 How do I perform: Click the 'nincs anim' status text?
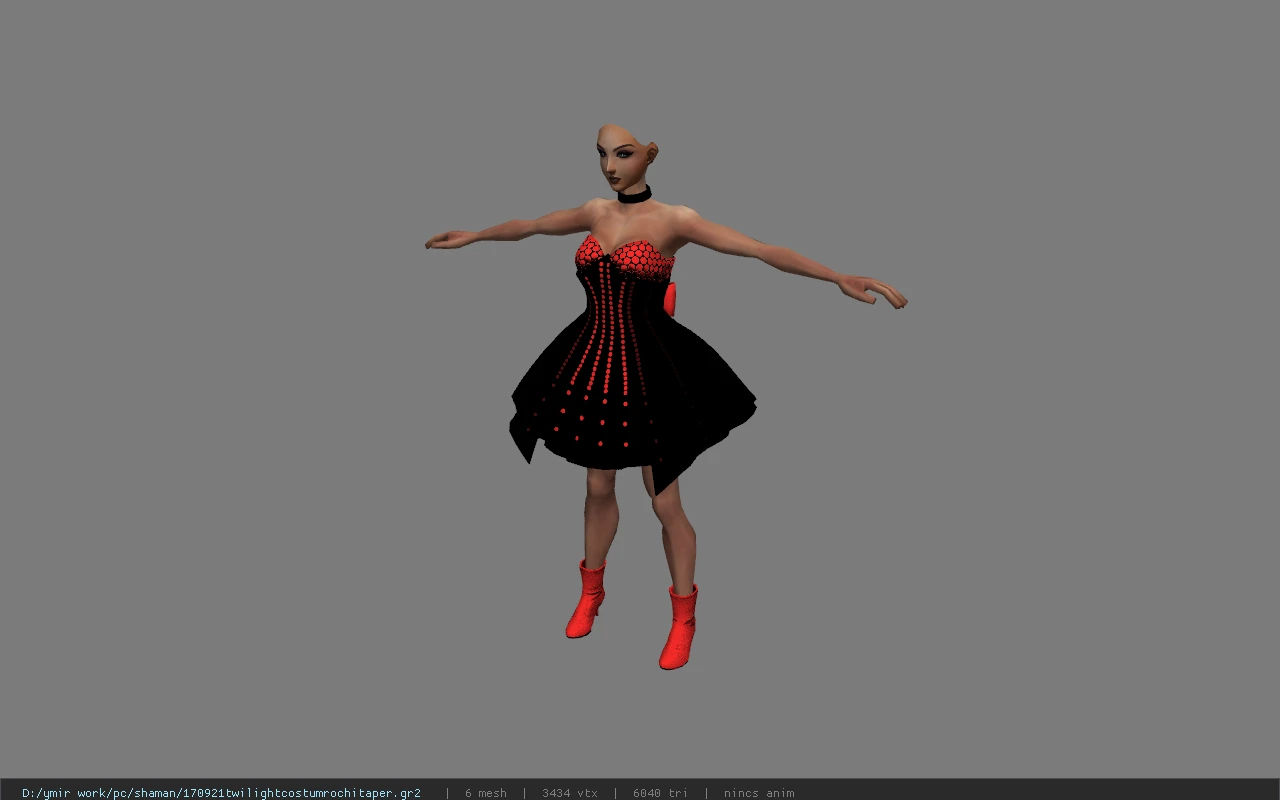tap(759, 793)
